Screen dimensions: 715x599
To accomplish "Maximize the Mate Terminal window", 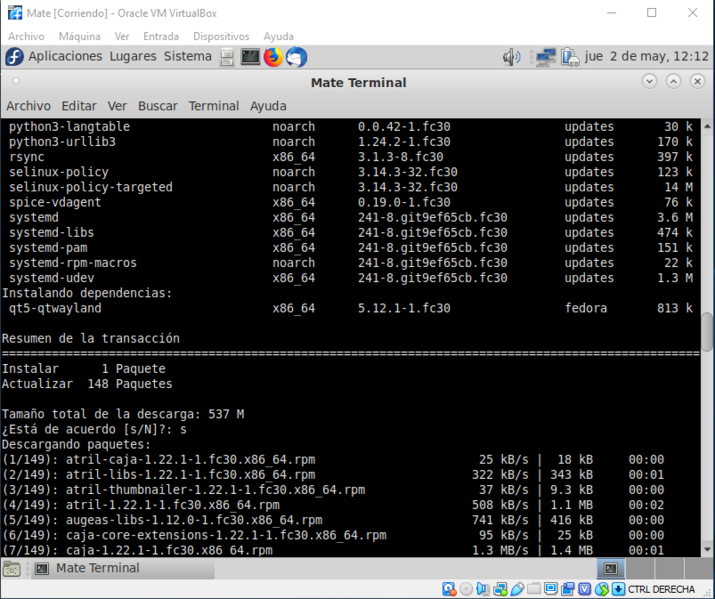I will point(674,82).
